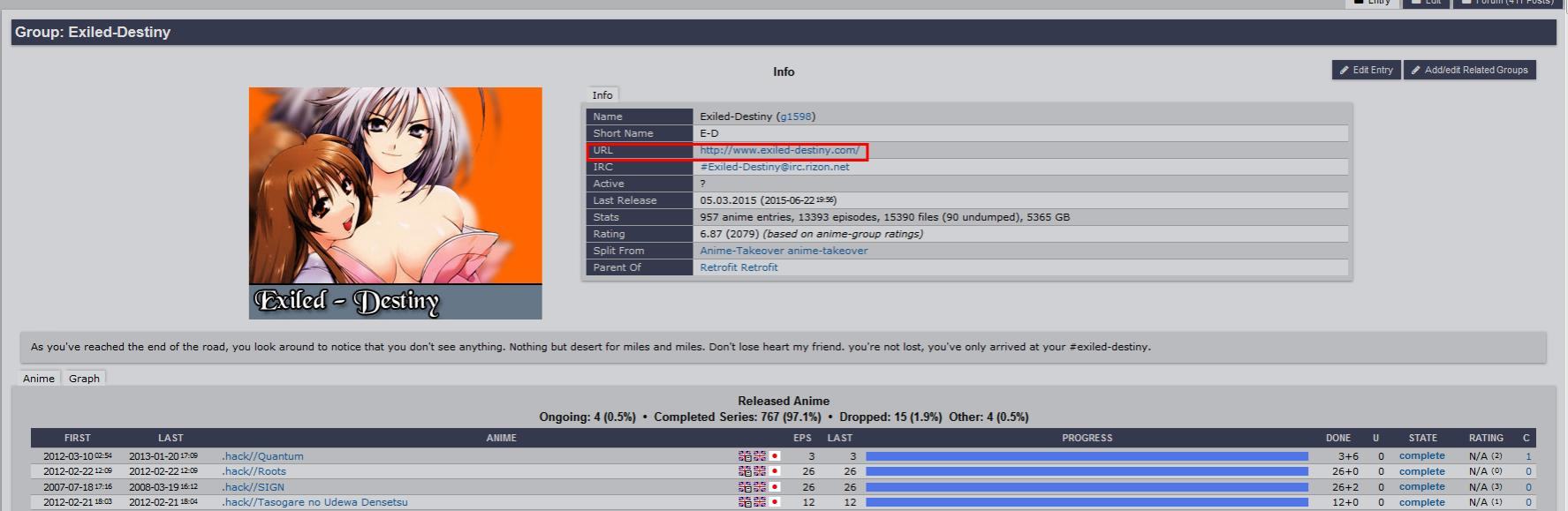
Task: Sort table by EPS column header
Action: pos(802,438)
